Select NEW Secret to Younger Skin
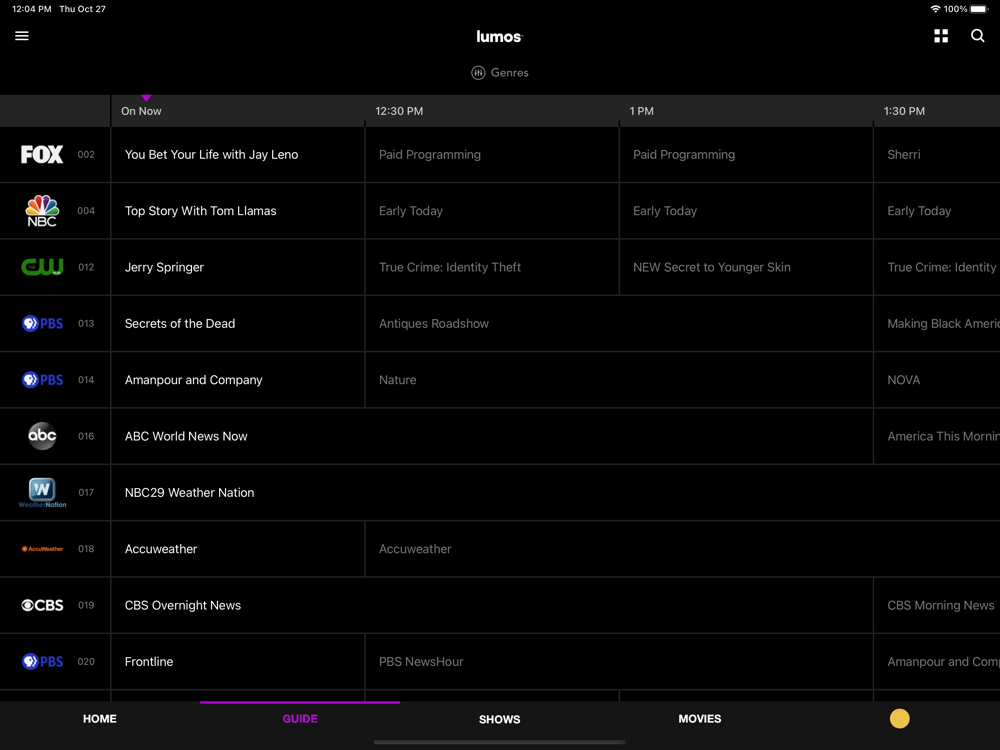1000x750 pixels. pyautogui.click(x=746, y=267)
